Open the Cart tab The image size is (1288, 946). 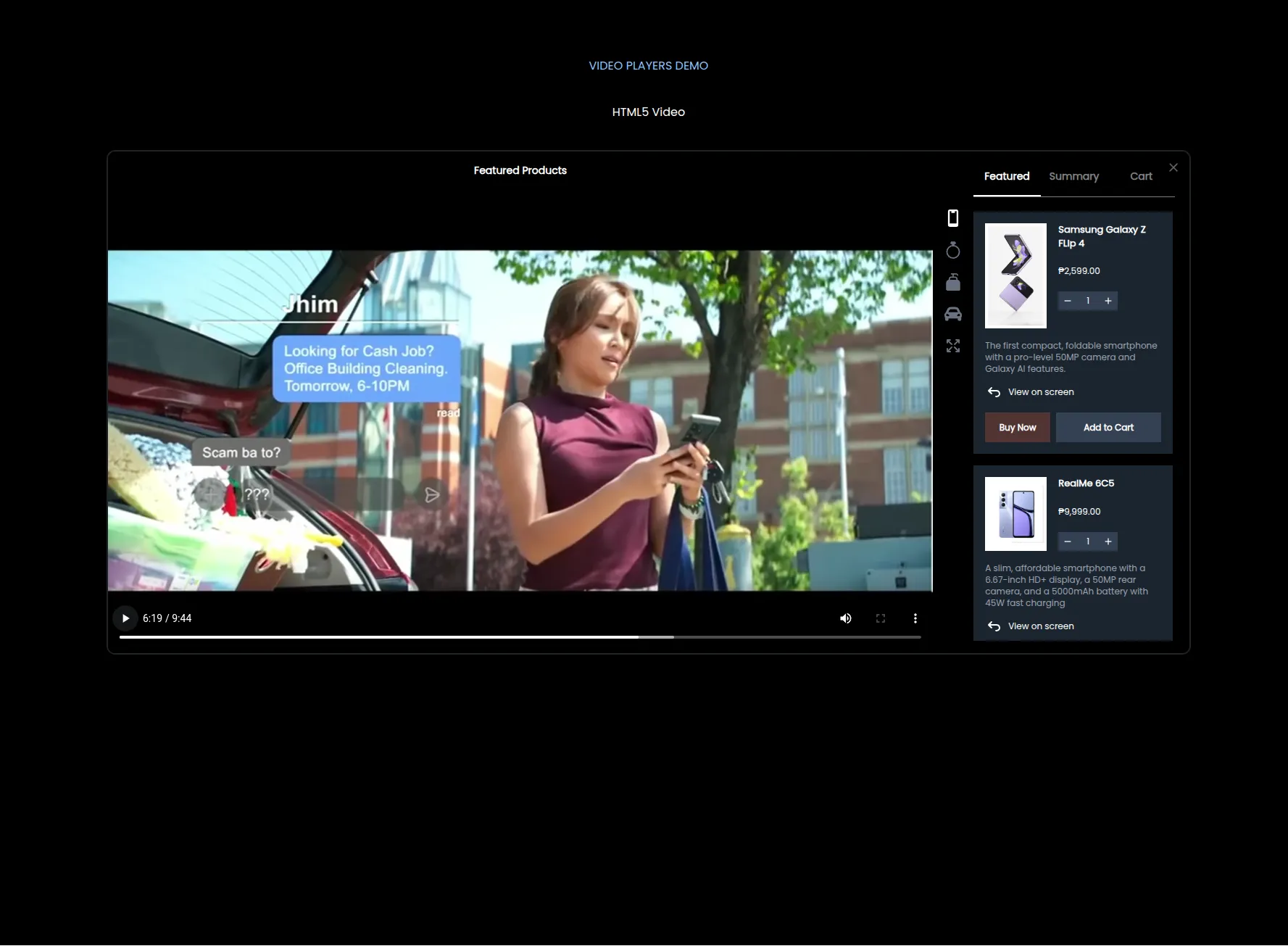point(1141,176)
